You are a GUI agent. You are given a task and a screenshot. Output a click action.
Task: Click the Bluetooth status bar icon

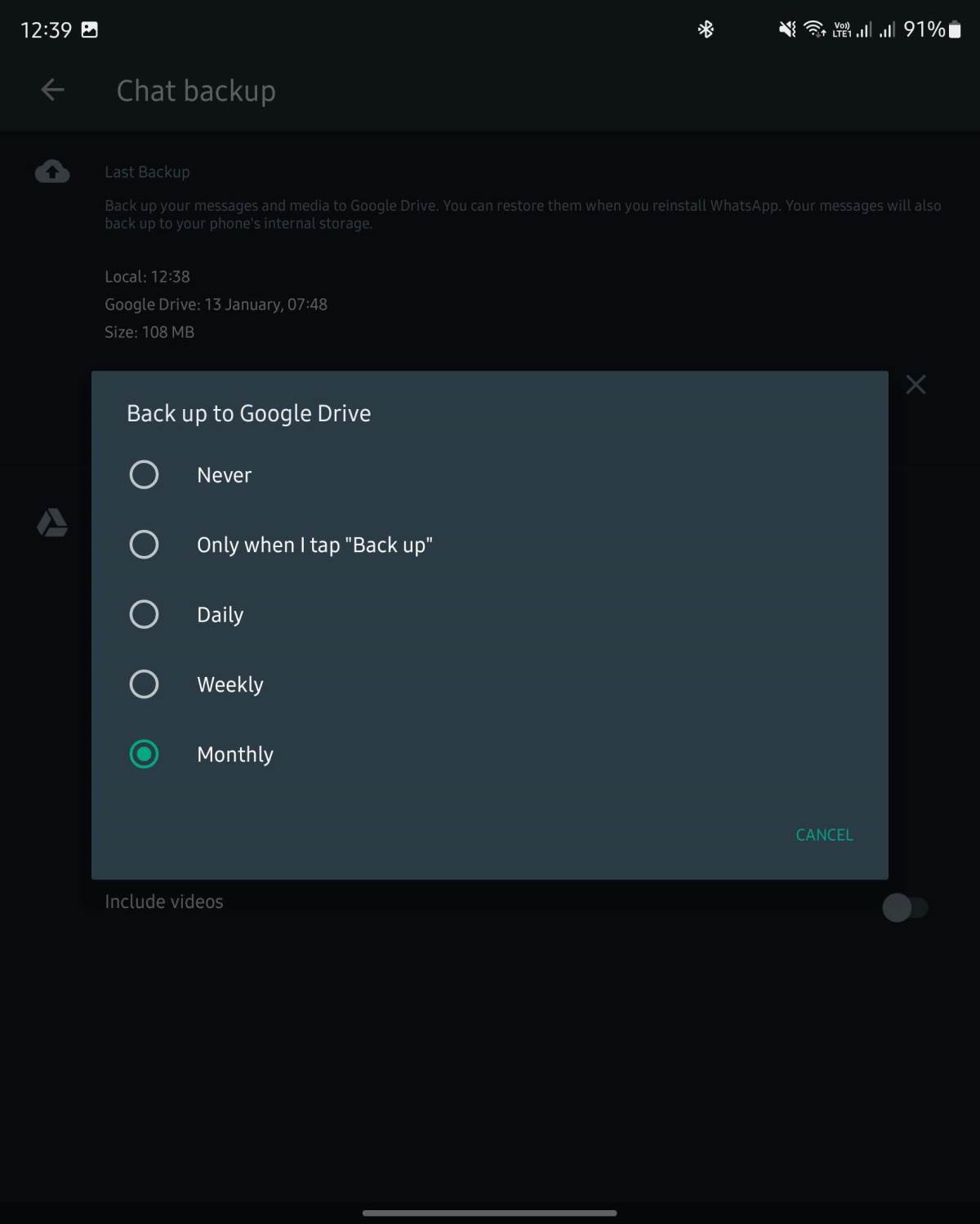coord(706,29)
